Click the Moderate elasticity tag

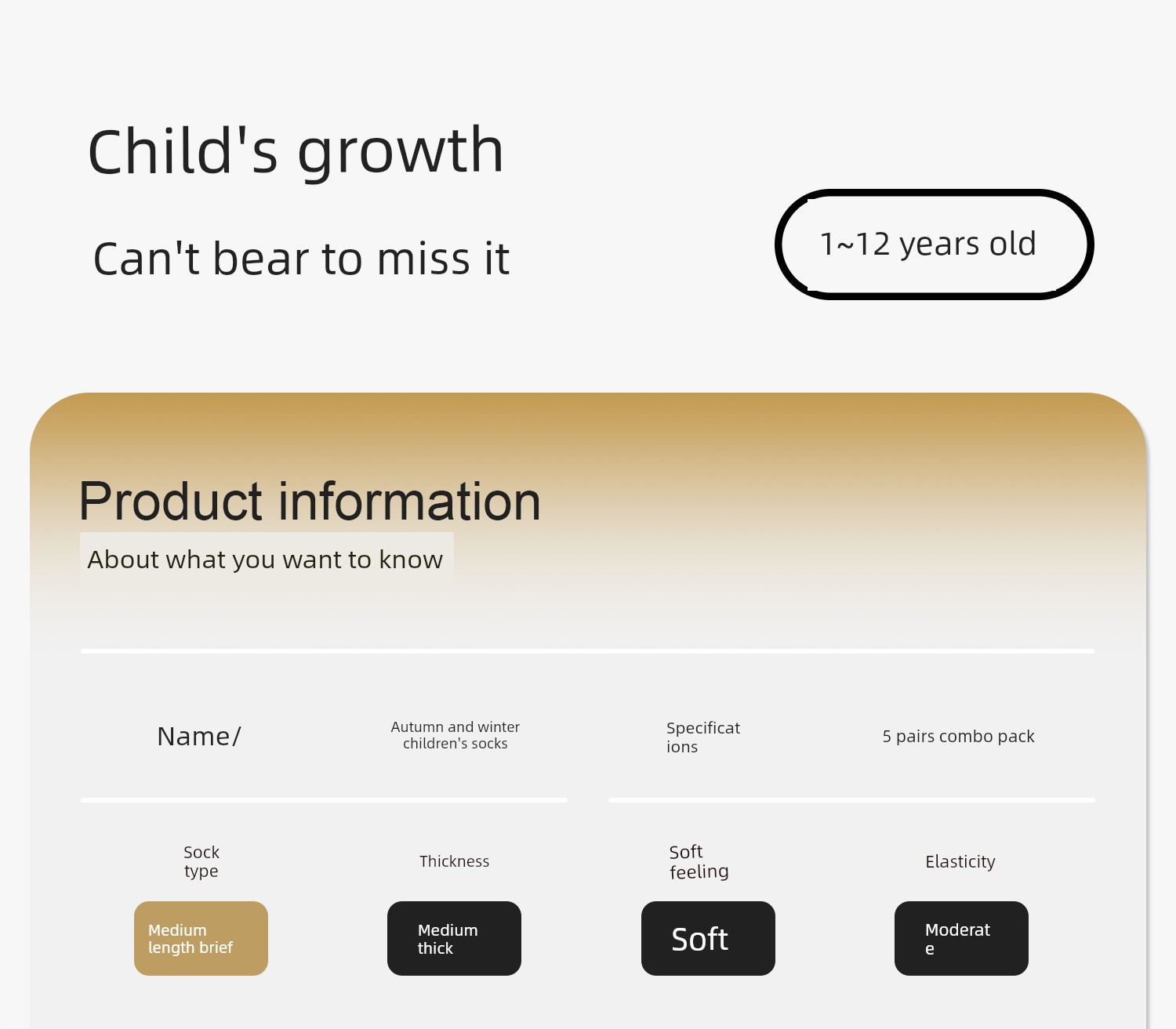pos(961,938)
